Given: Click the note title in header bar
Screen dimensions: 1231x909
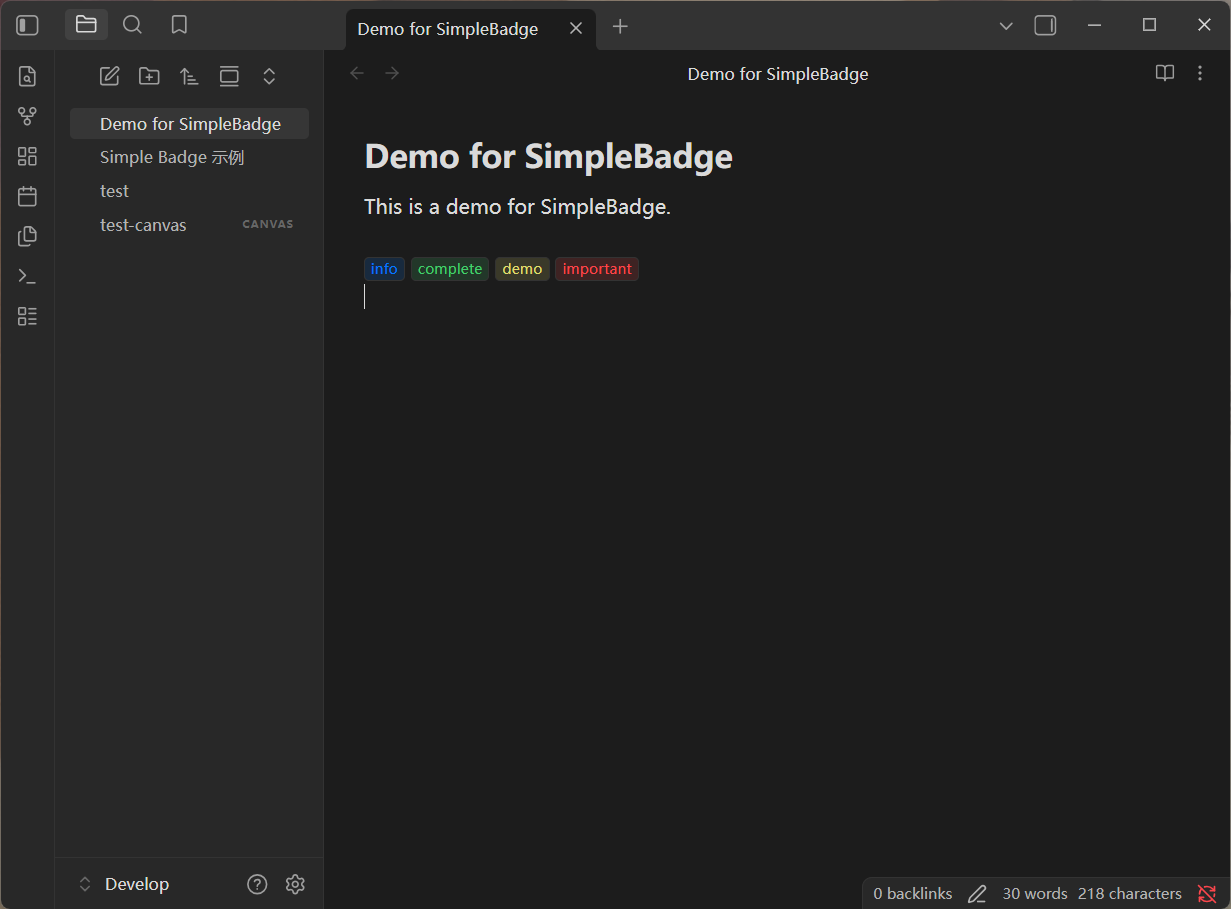Looking at the screenshot, I should point(778,74).
